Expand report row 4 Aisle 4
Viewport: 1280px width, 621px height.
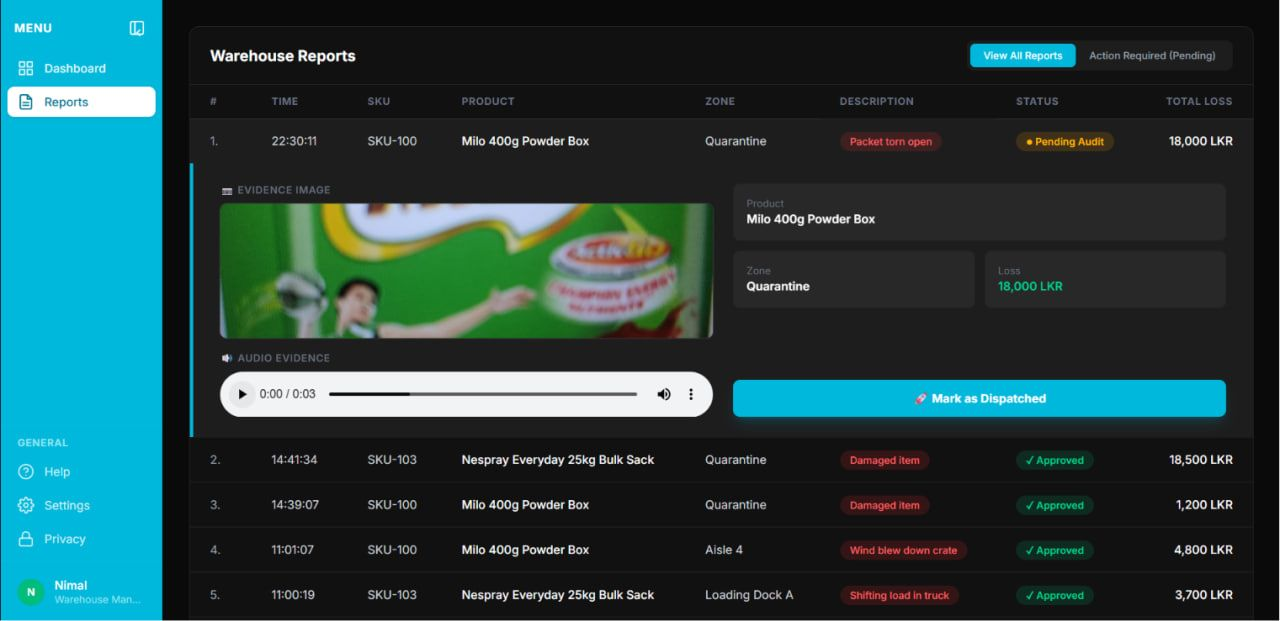pos(721,550)
